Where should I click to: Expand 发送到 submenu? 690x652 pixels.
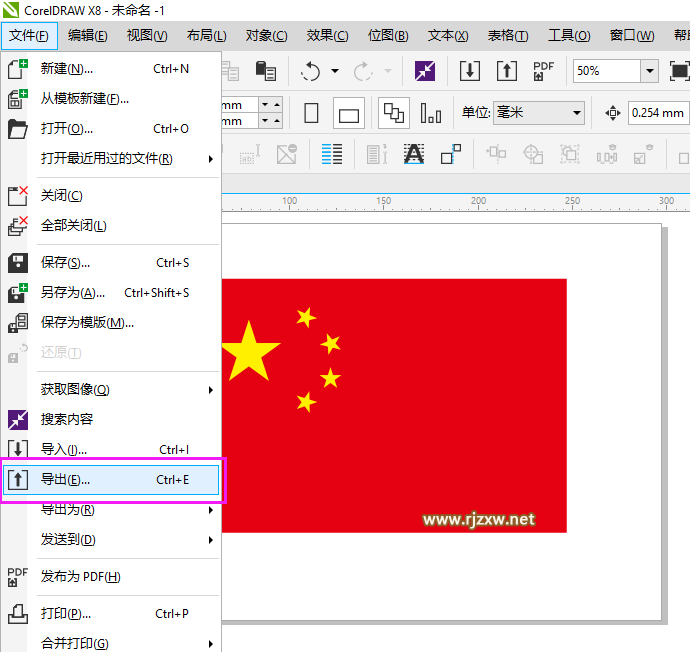point(211,540)
